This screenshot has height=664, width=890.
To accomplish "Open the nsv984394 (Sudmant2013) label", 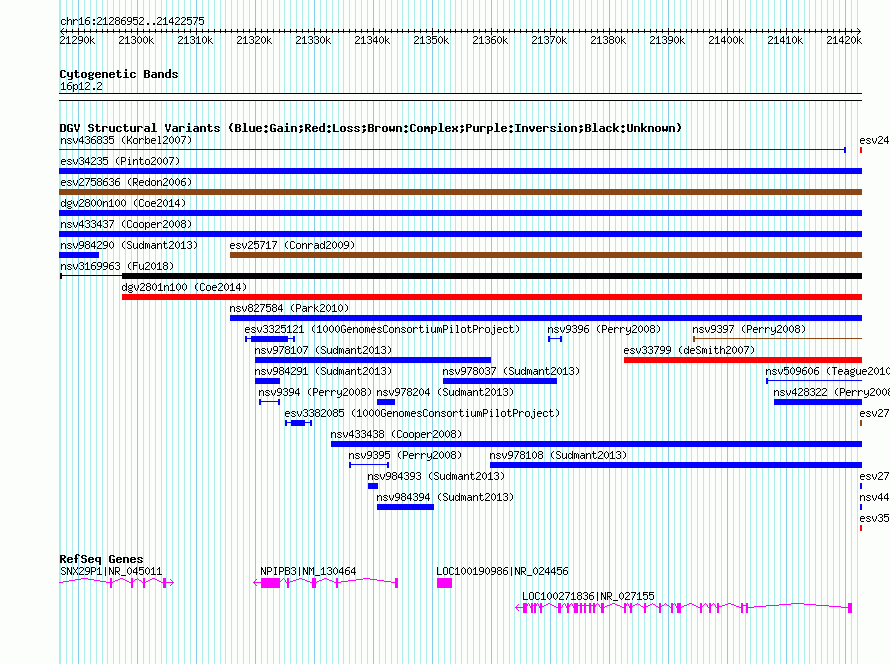I will (445, 497).
